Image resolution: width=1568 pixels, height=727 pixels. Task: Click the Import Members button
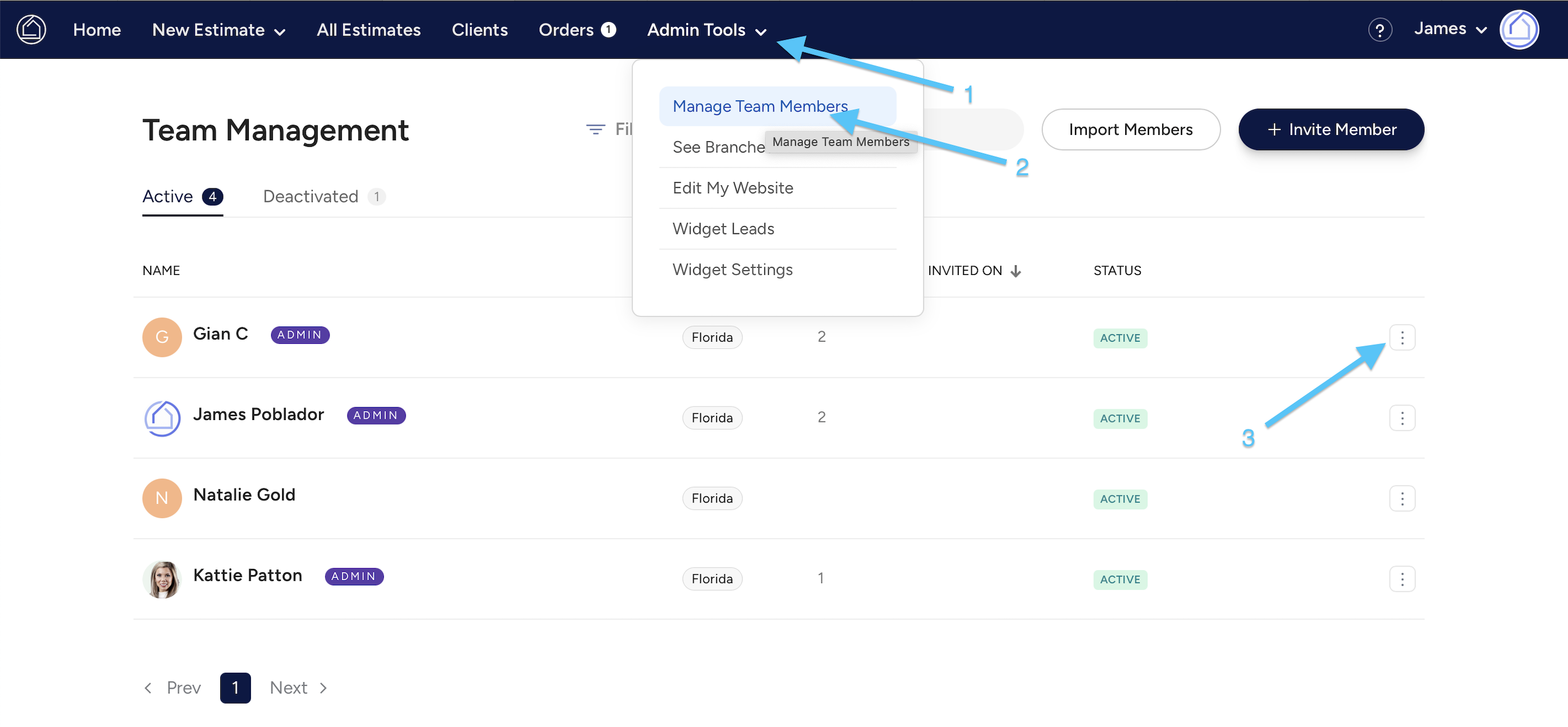click(x=1130, y=129)
